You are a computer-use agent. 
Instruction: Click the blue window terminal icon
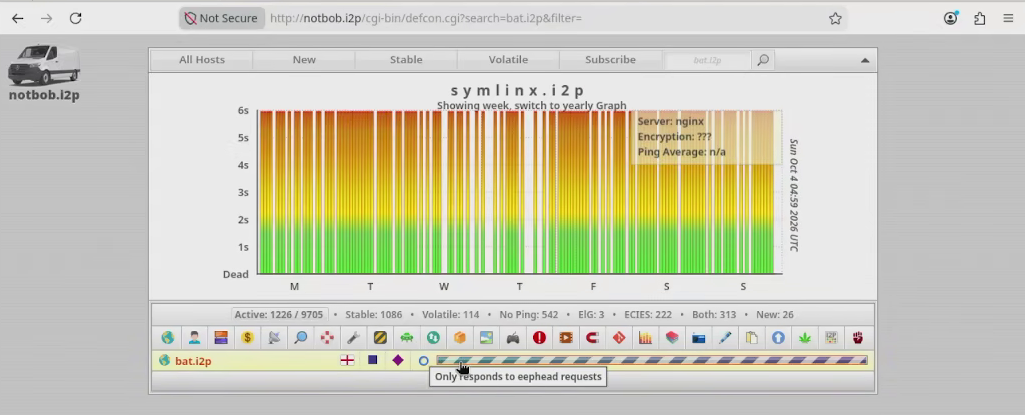pos(699,338)
